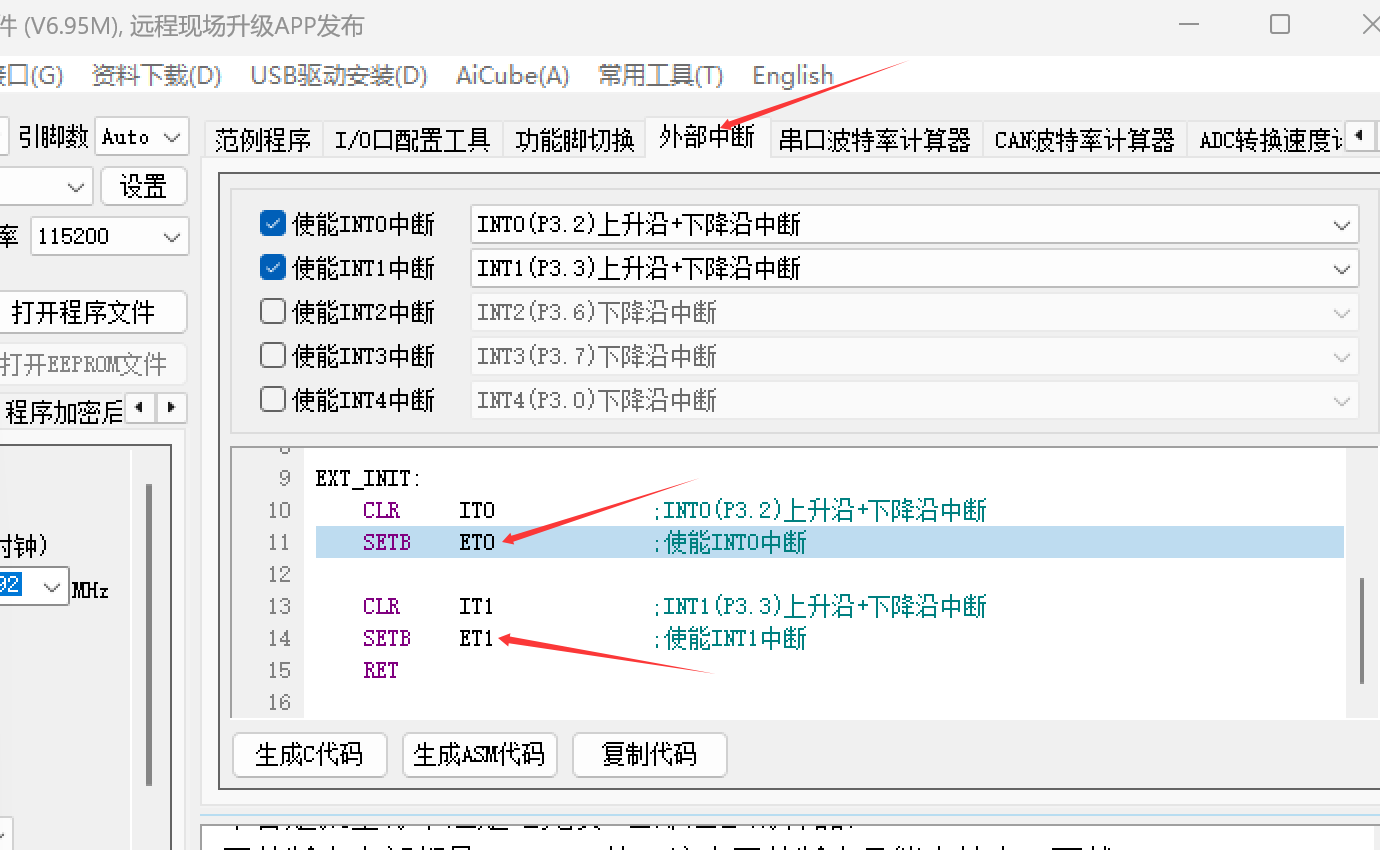Select the 功能脚切换 tab
This screenshot has width=1380, height=850.
(x=575, y=140)
